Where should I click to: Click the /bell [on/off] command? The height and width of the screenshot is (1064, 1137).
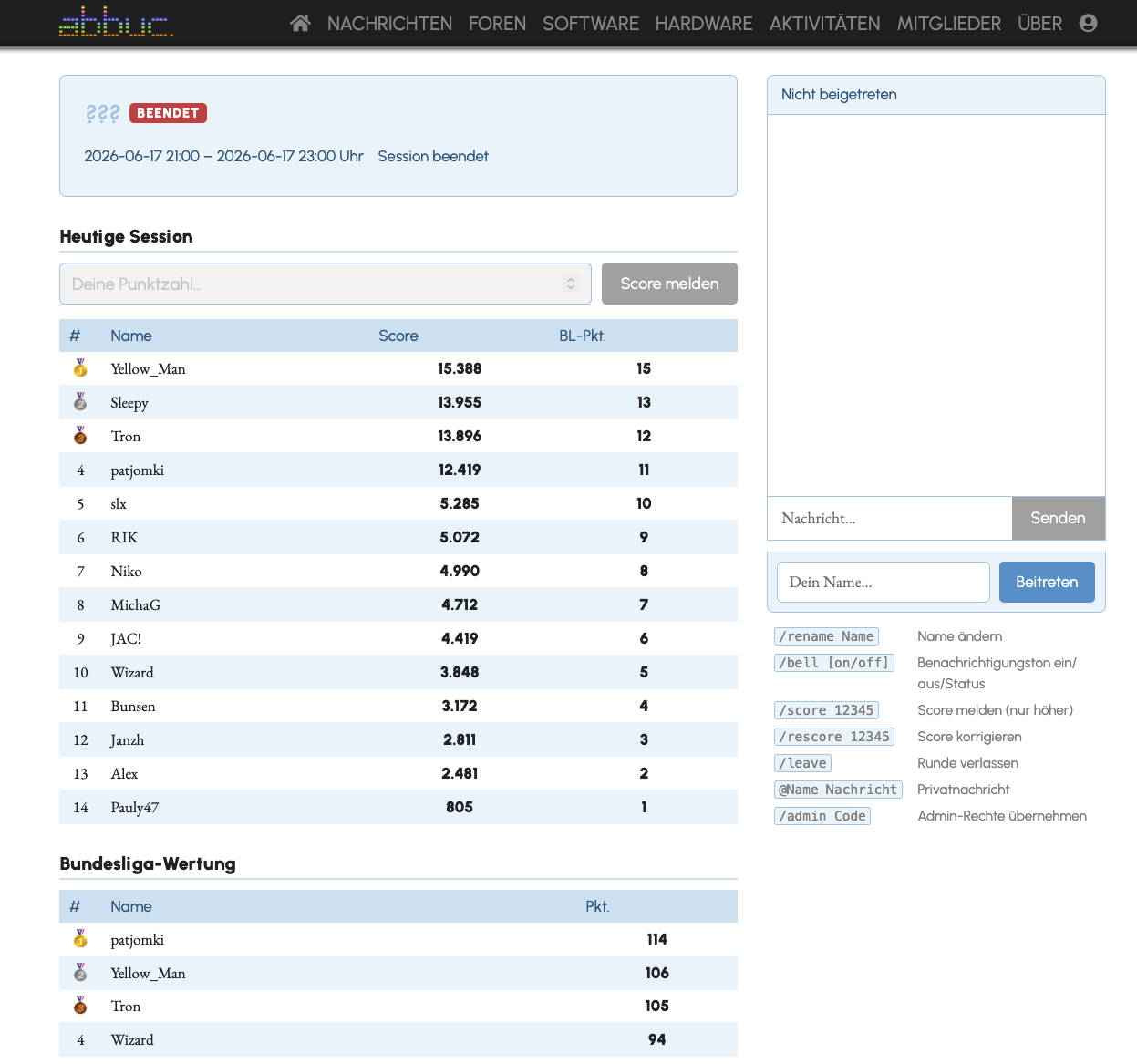tap(833, 663)
